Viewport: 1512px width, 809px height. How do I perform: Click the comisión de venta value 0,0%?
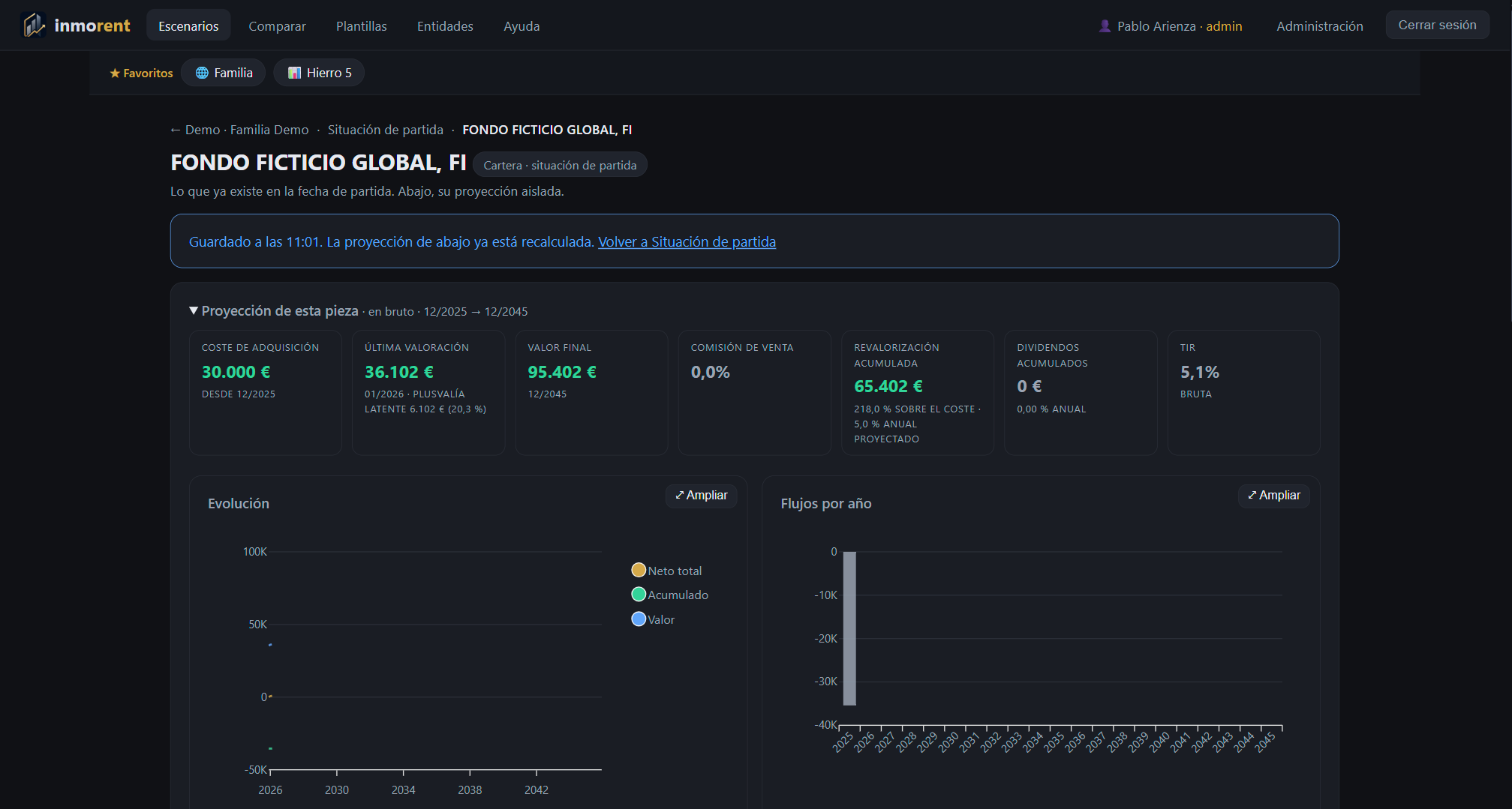click(x=711, y=372)
